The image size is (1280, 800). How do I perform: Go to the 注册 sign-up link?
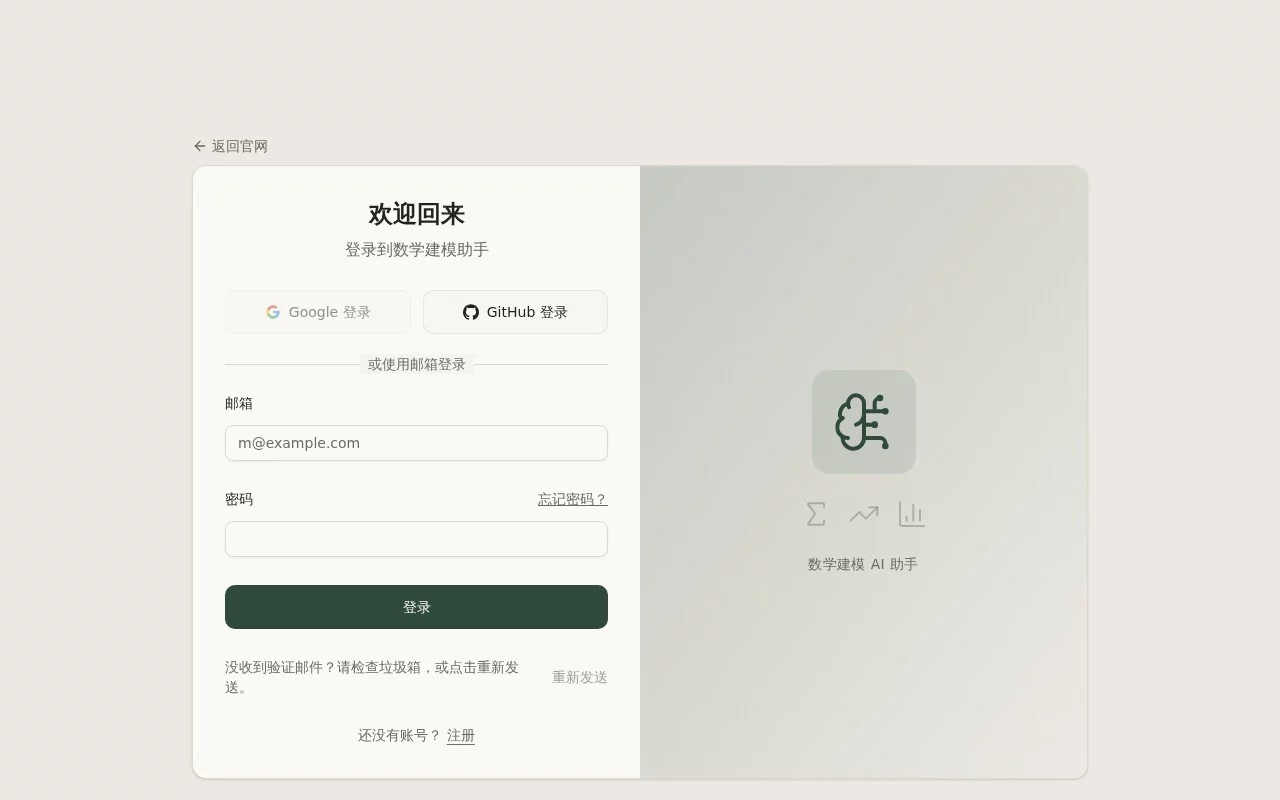461,735
